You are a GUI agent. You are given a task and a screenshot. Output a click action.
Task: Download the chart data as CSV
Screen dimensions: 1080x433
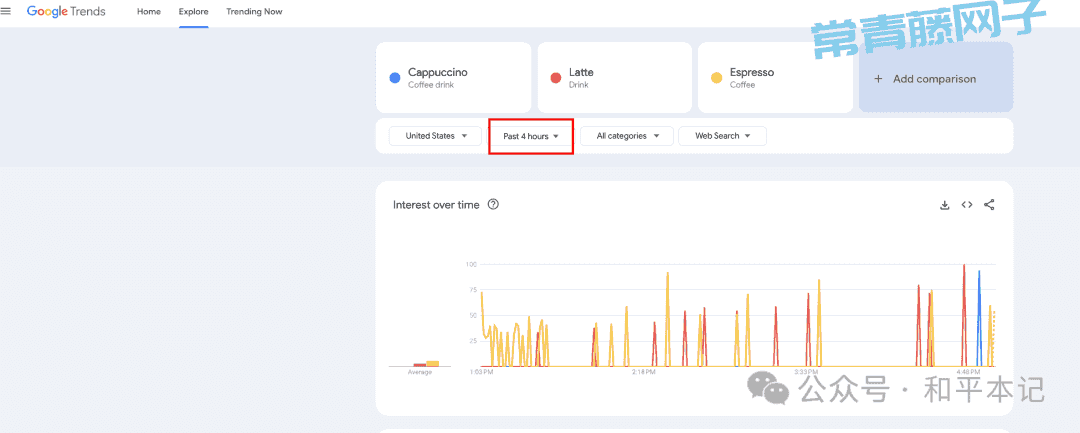pyautogui.click(x=944, y=204)
